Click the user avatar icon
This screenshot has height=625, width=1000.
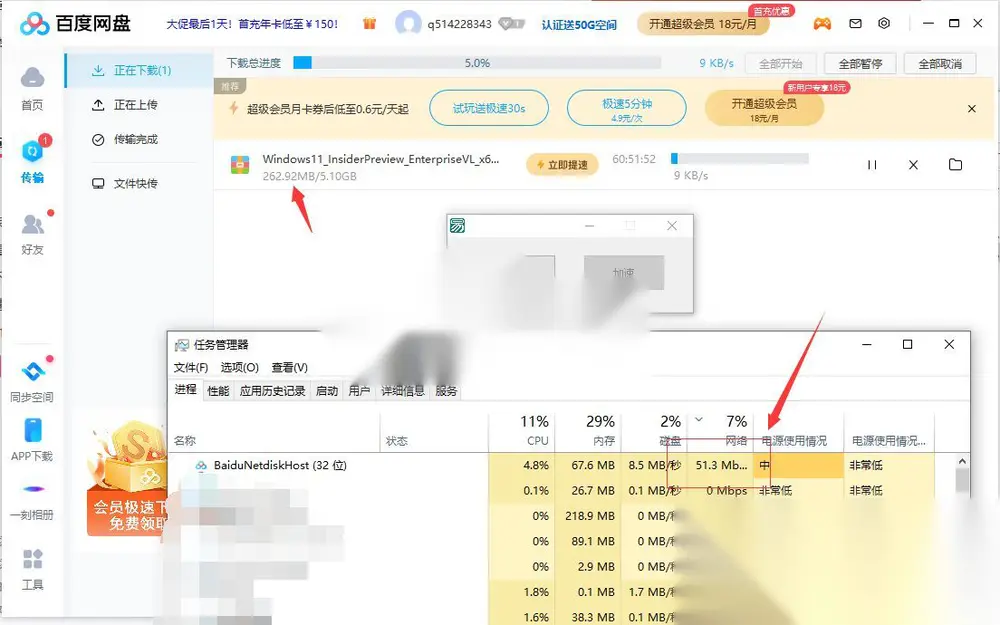pos(408,24)
